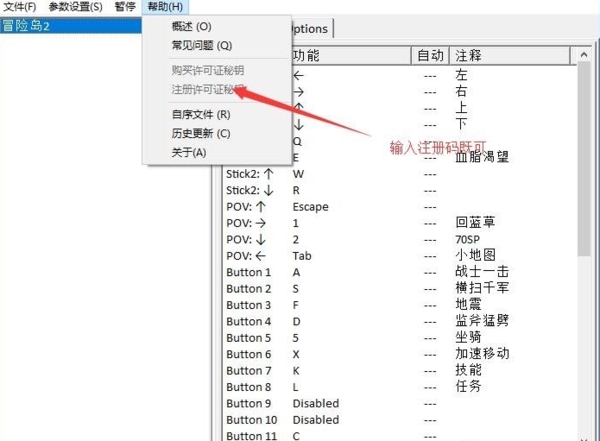Select 购买许可证秘钥 menu entry

coord(207,70)
